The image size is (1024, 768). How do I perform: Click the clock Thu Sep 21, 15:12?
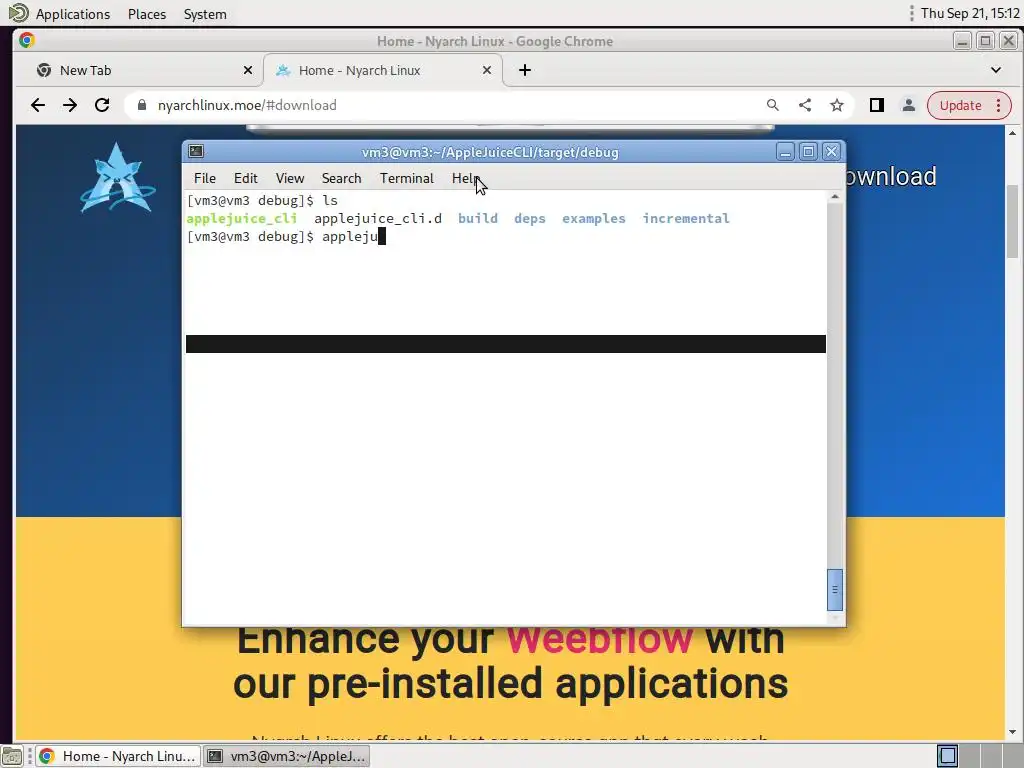click(970, 14)
